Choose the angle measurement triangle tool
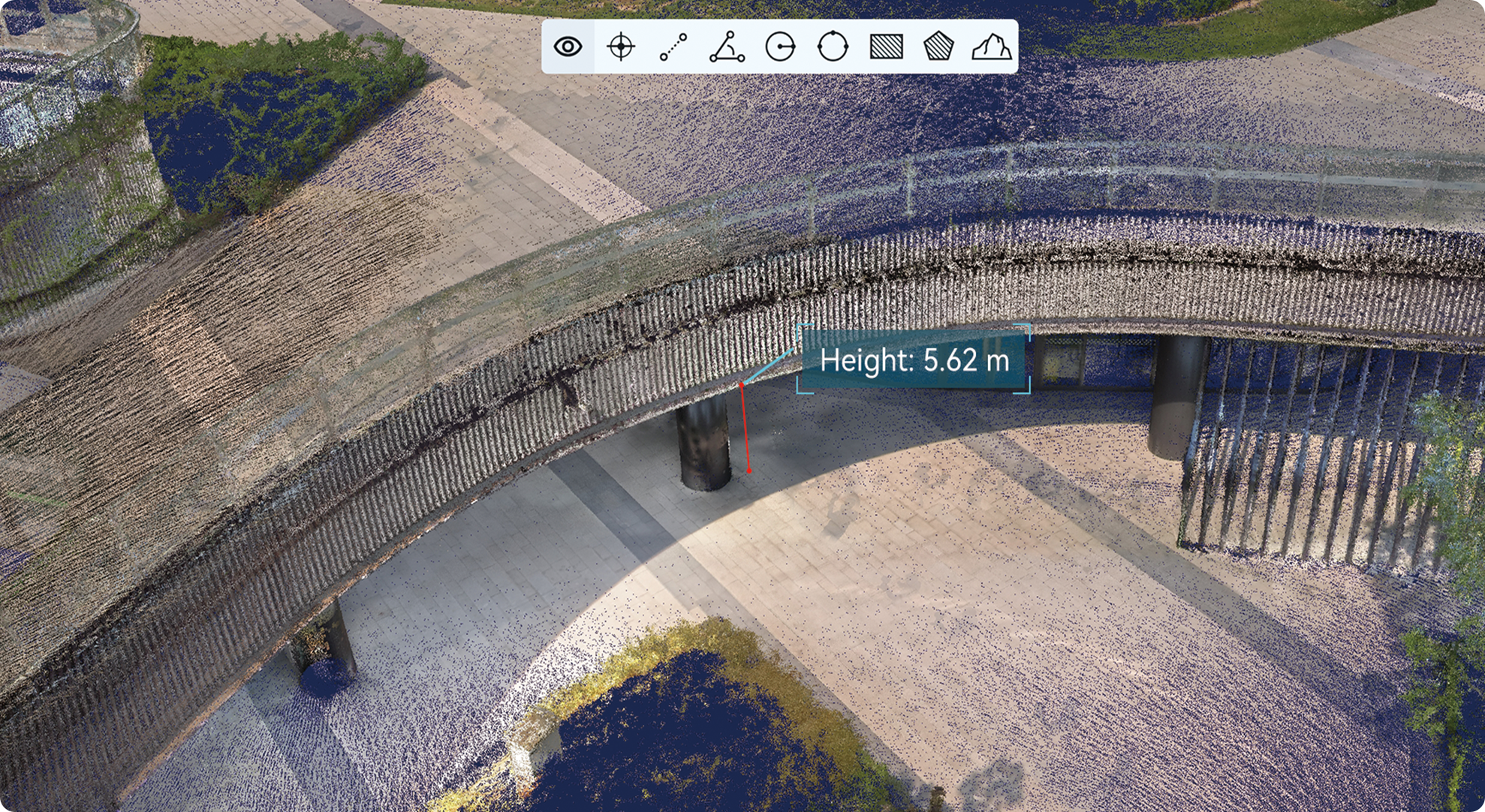The height and width of the screenshot is (812, 1485). 727,47
